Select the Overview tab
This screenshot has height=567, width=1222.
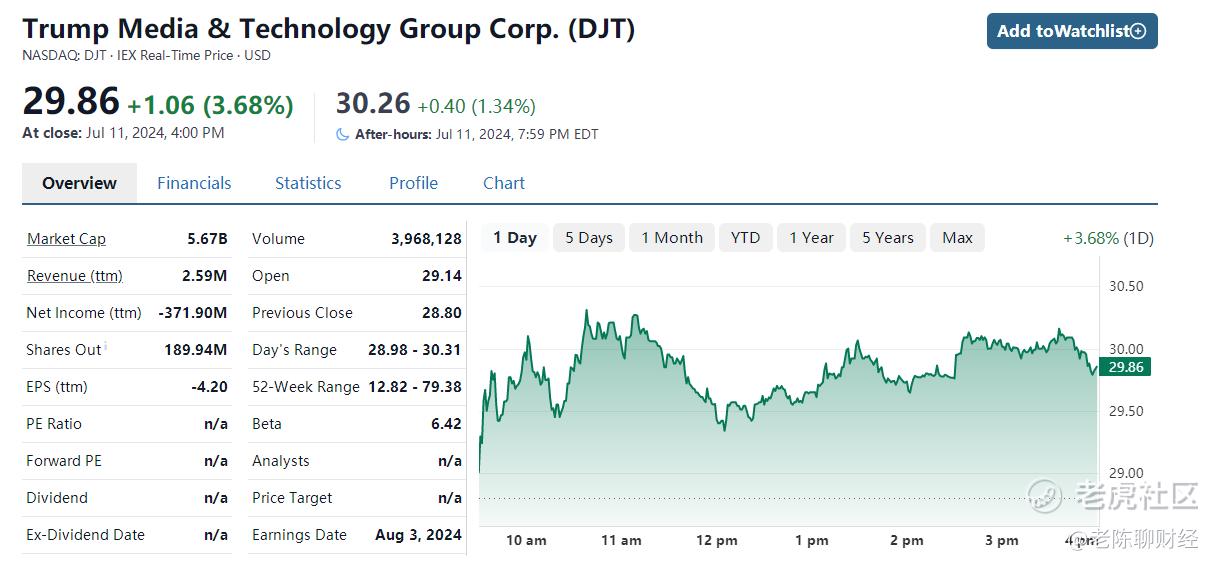tap(79, 183)
